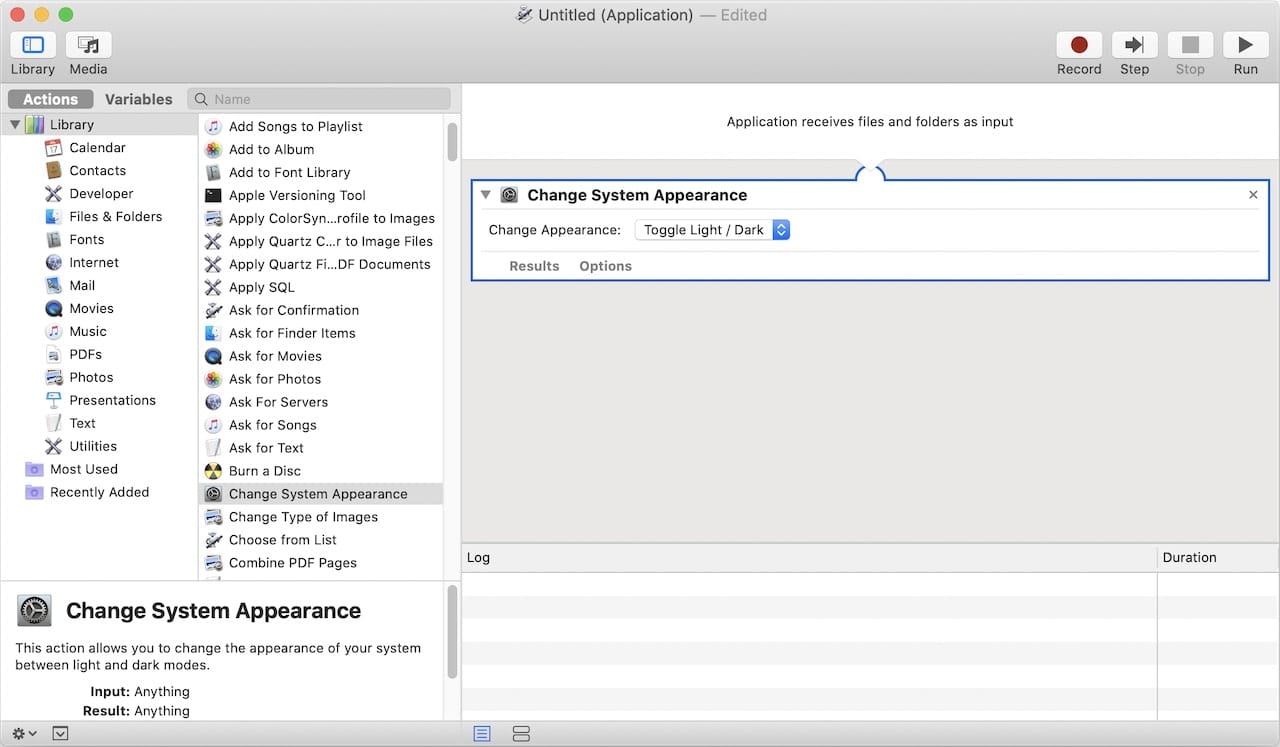Remove the Change System Appearance action

pyautogui.click(x=1253, y=195)
